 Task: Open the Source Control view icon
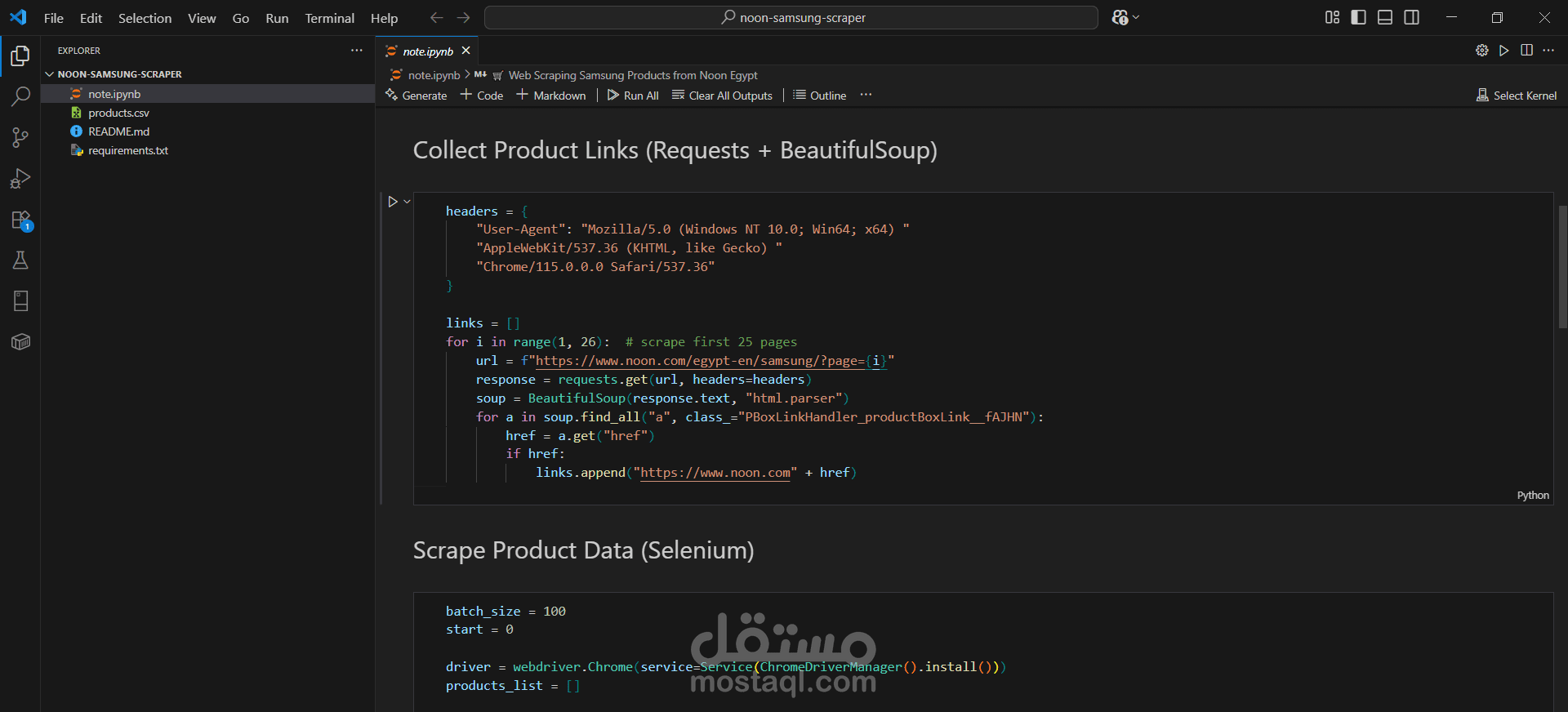[x=20, y=137]
